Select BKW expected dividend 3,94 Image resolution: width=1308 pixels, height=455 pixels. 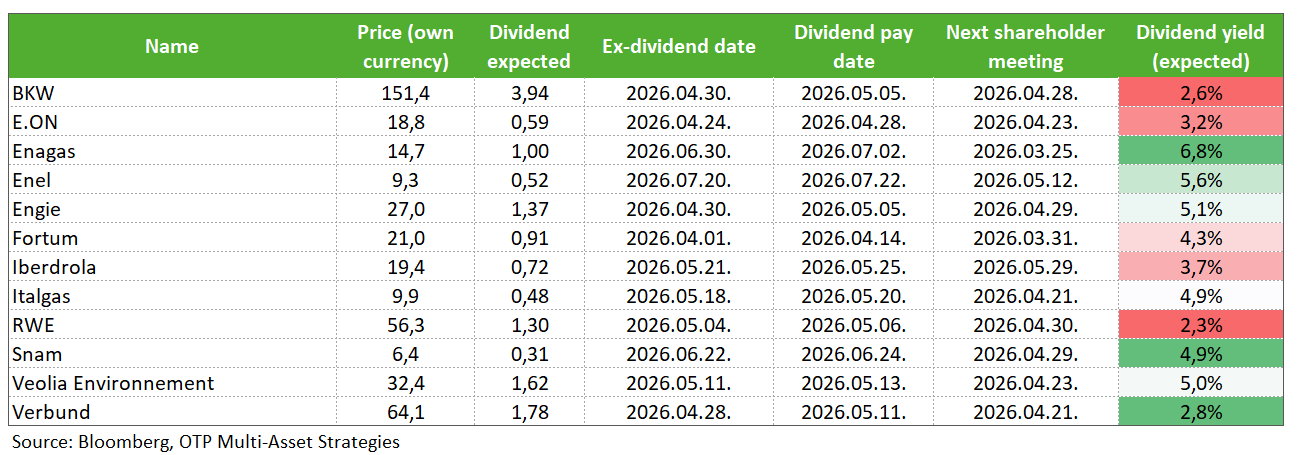pos(529,93)
